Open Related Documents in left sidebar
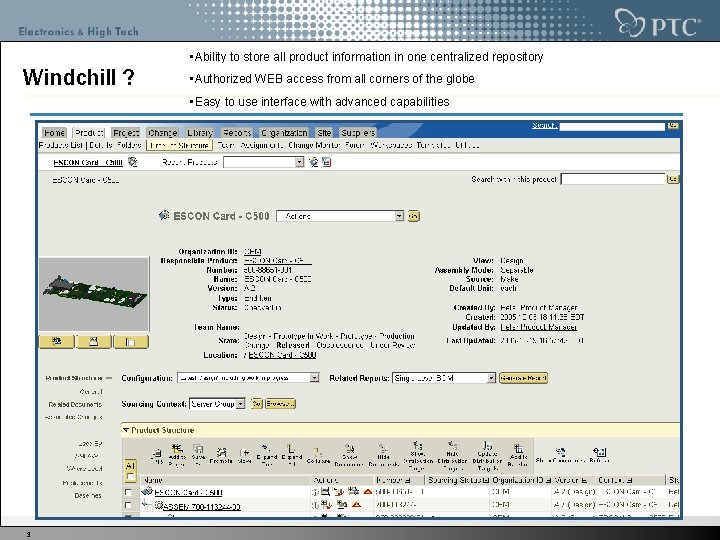This screenshot has height=540, width=720. [x=75, y=405]
